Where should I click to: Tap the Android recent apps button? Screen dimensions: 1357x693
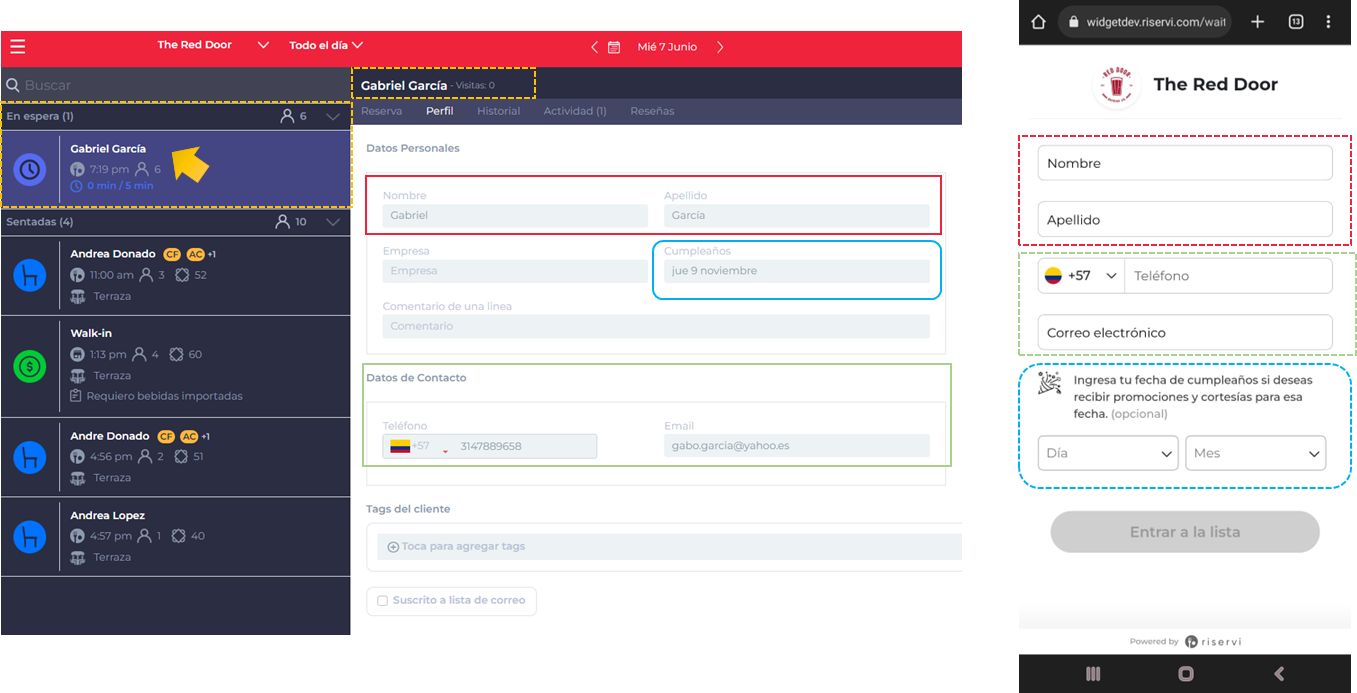click(1093, 674)
